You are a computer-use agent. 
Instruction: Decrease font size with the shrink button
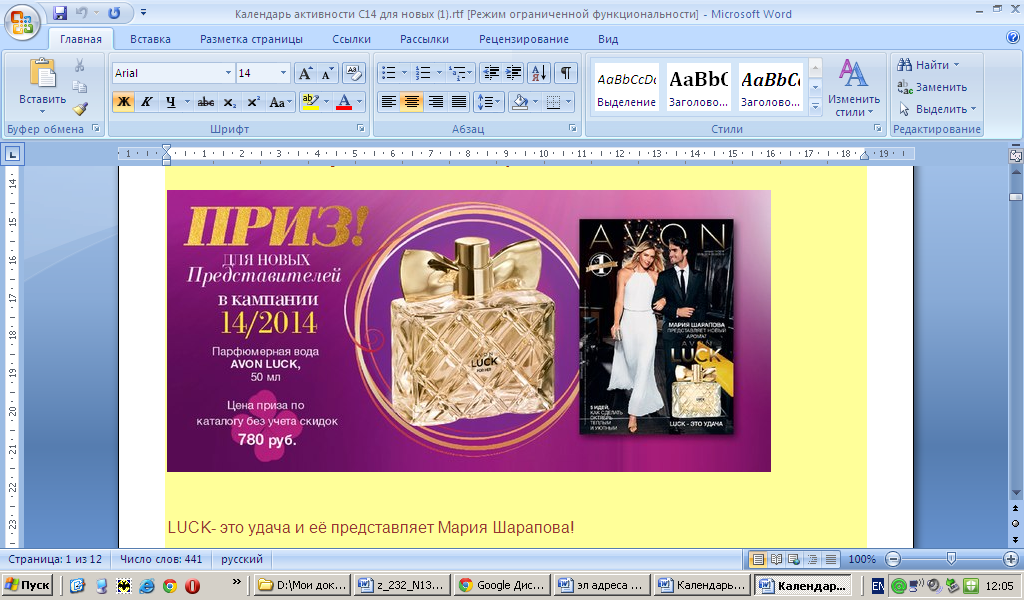click(x=327, y=73)
